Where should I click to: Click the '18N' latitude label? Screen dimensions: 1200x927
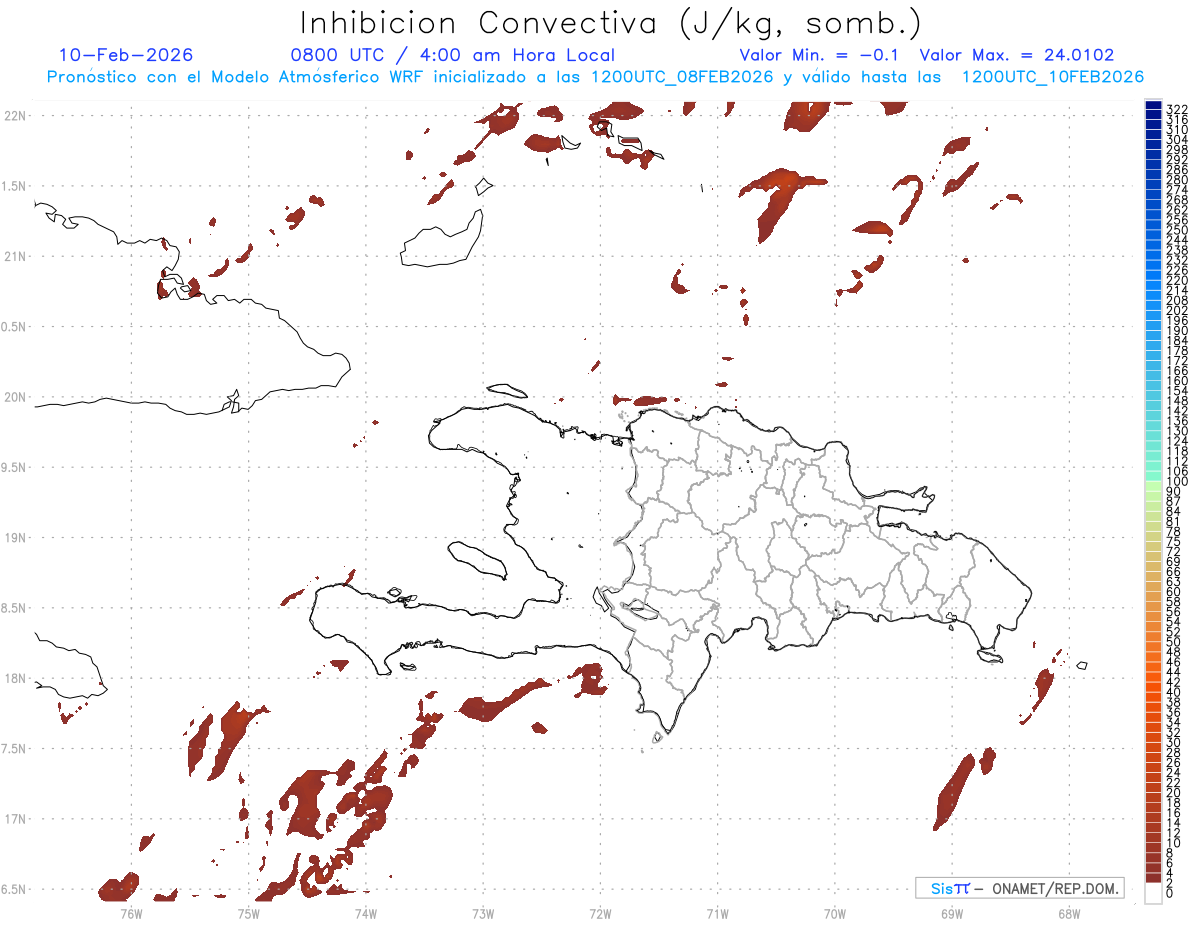(15, 678)
